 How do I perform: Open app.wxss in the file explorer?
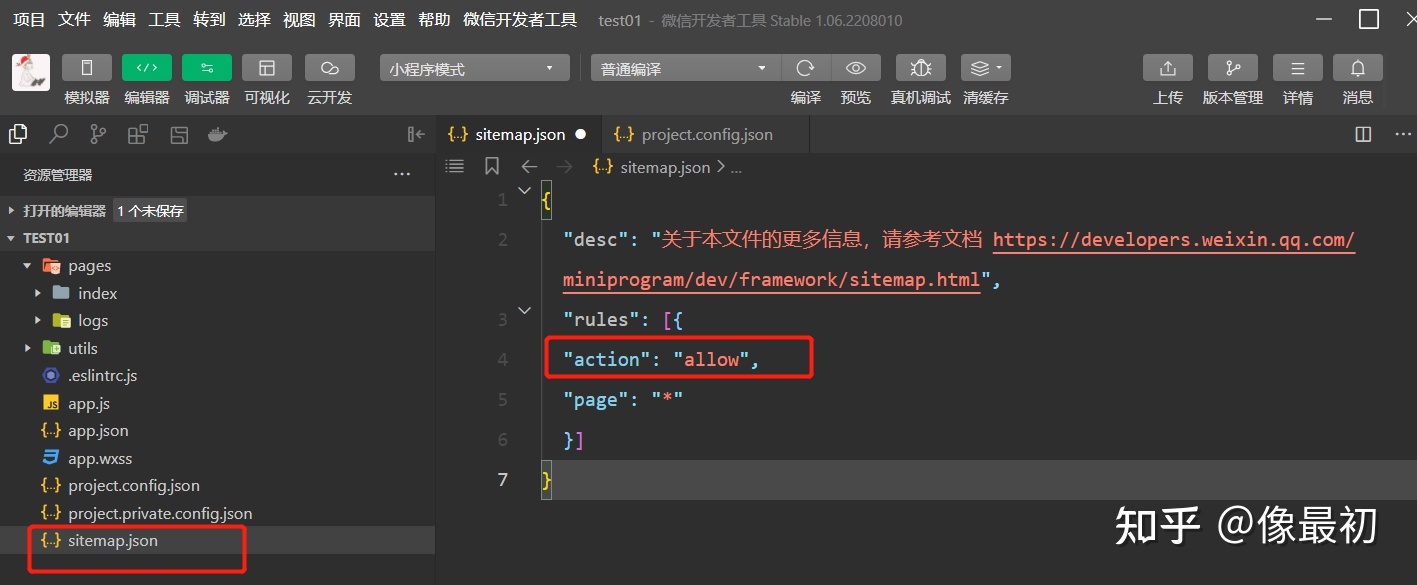click(x=100, y=458)
